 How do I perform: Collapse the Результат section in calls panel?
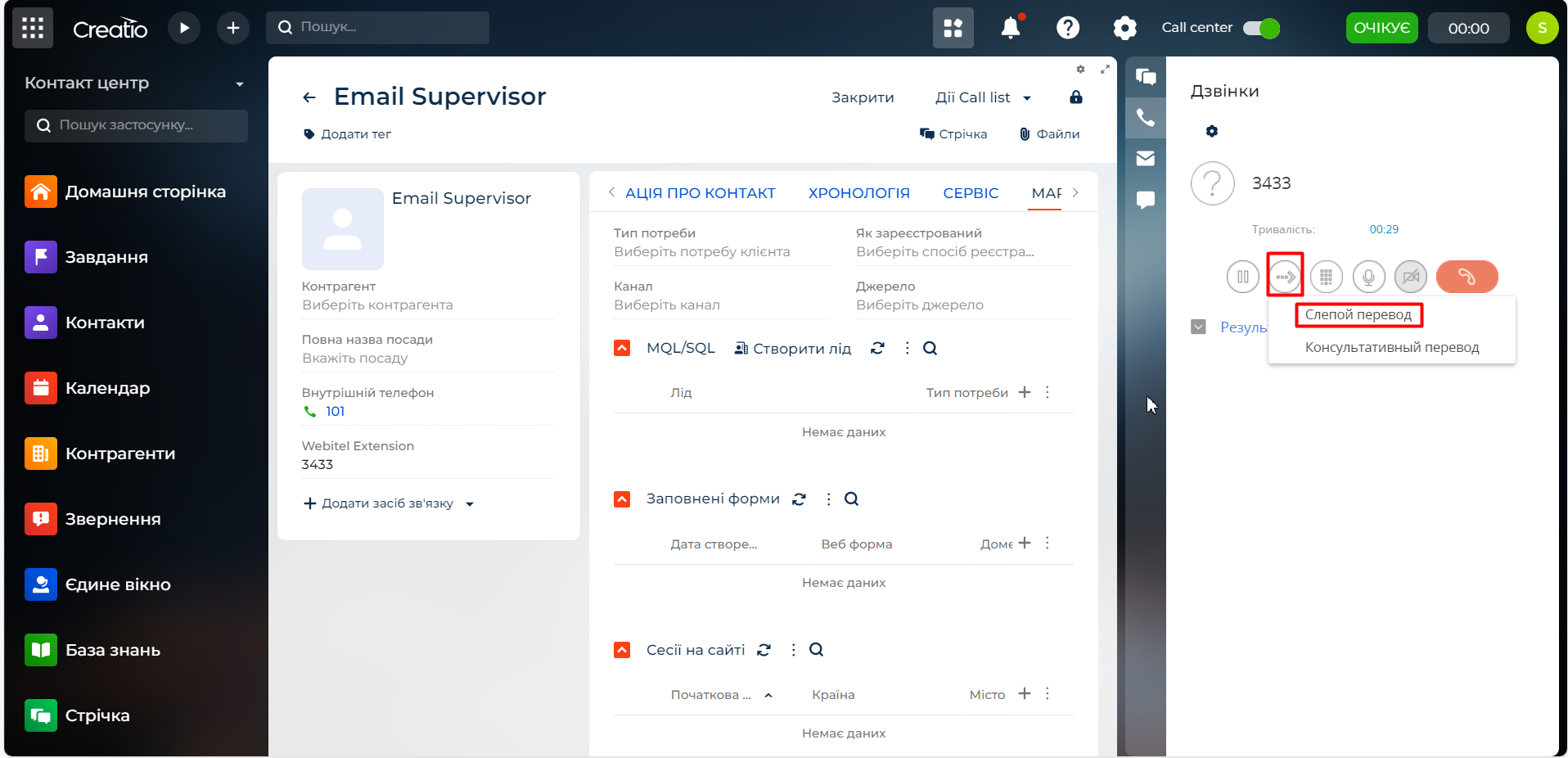coord(1198,327)
